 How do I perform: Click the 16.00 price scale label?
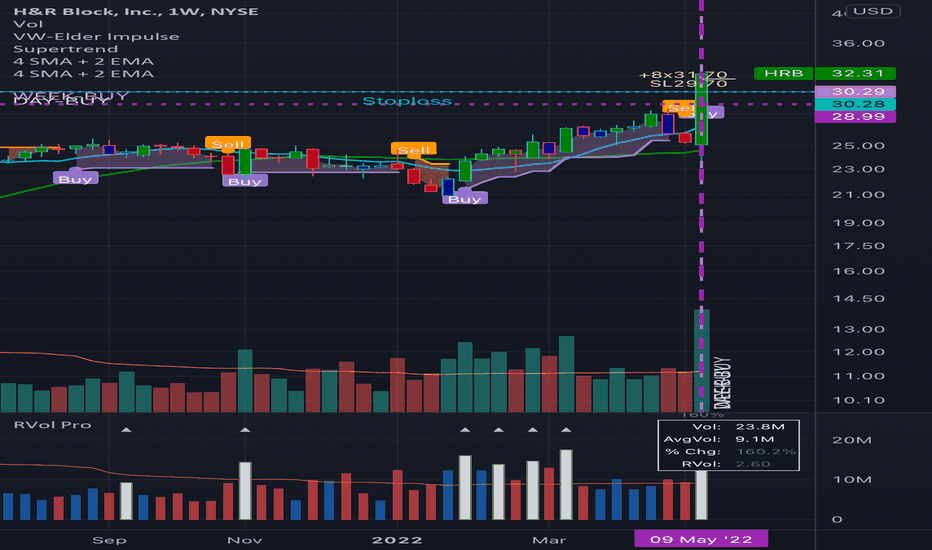[x=858, y=271]
